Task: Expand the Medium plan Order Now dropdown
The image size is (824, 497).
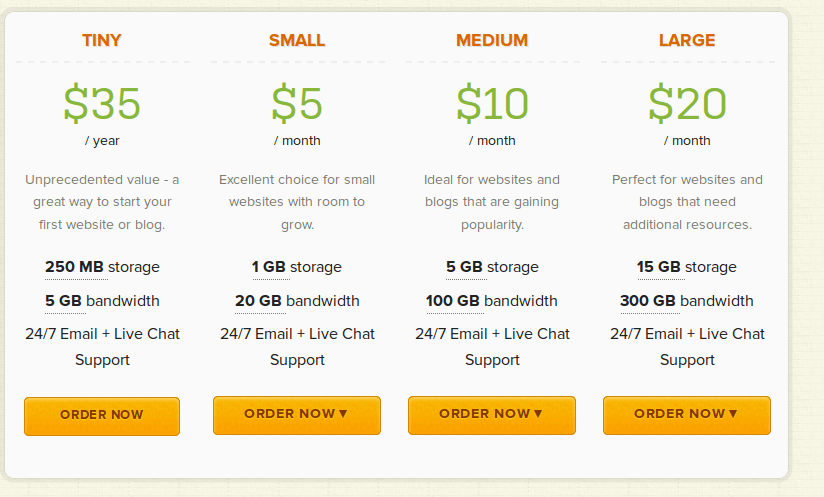Action: (x=492, y=414)
